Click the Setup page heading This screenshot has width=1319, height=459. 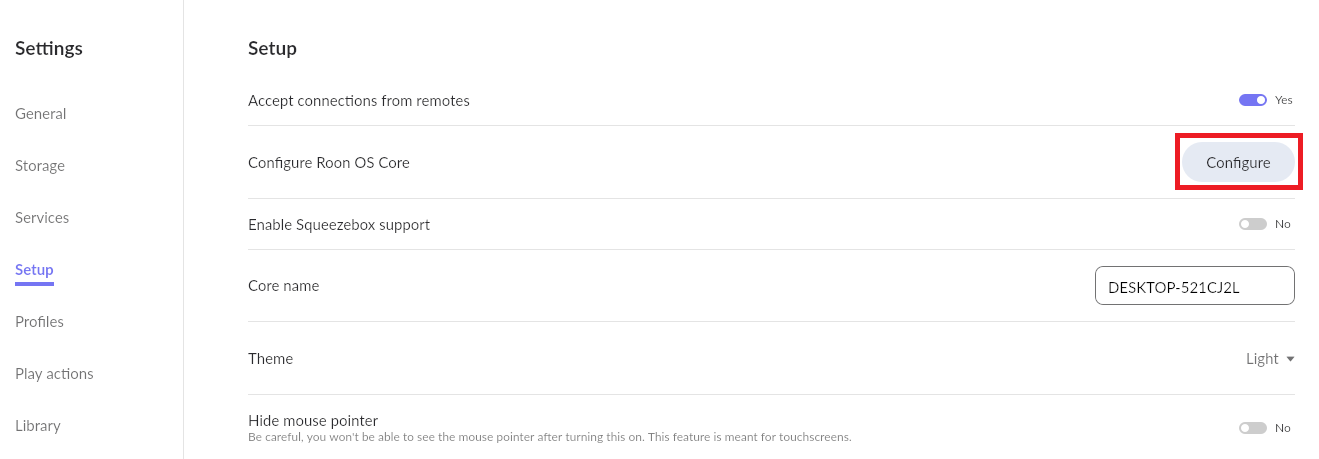point(272,48)
